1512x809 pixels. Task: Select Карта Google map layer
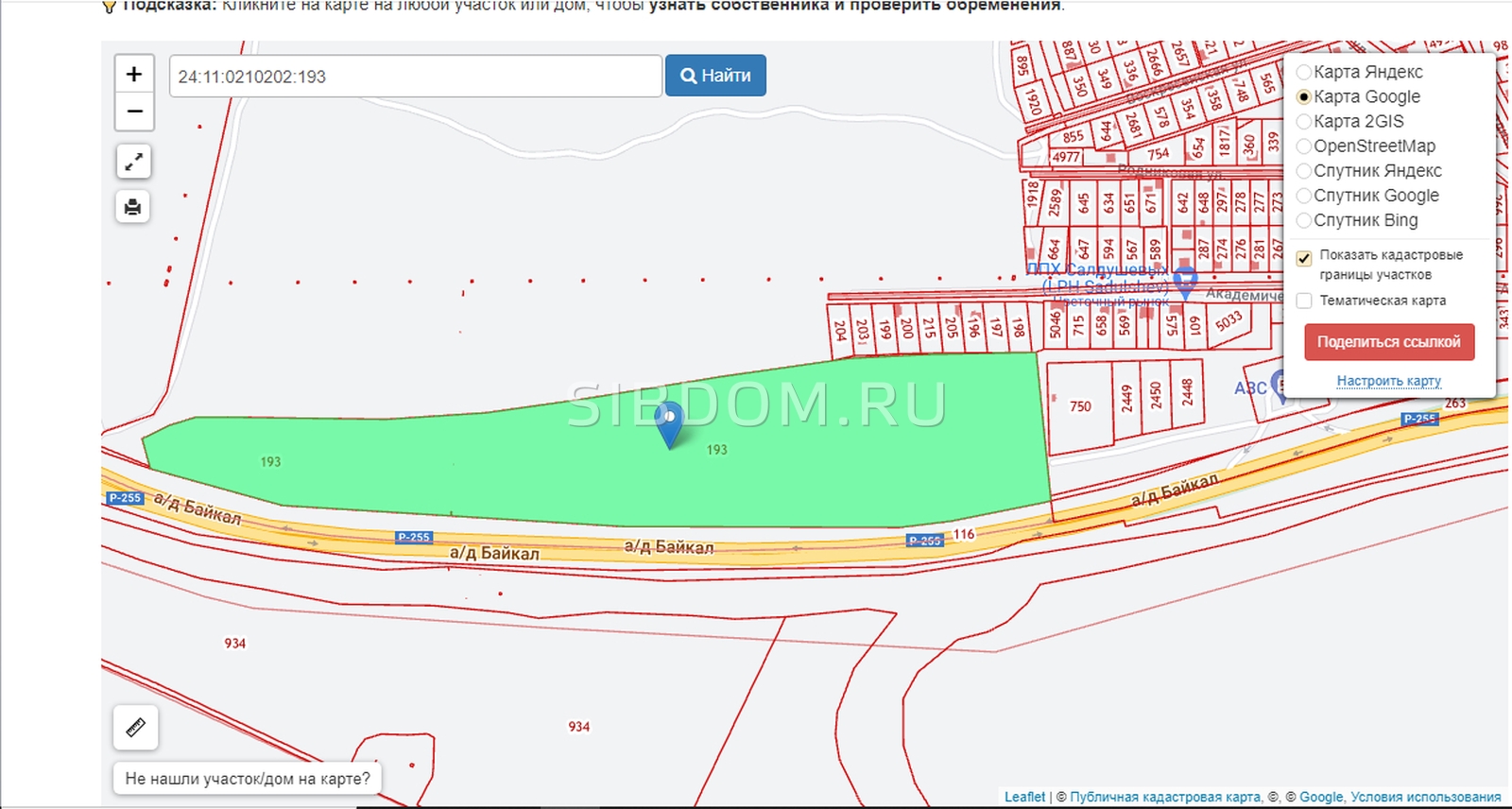tap(1303, 96)
